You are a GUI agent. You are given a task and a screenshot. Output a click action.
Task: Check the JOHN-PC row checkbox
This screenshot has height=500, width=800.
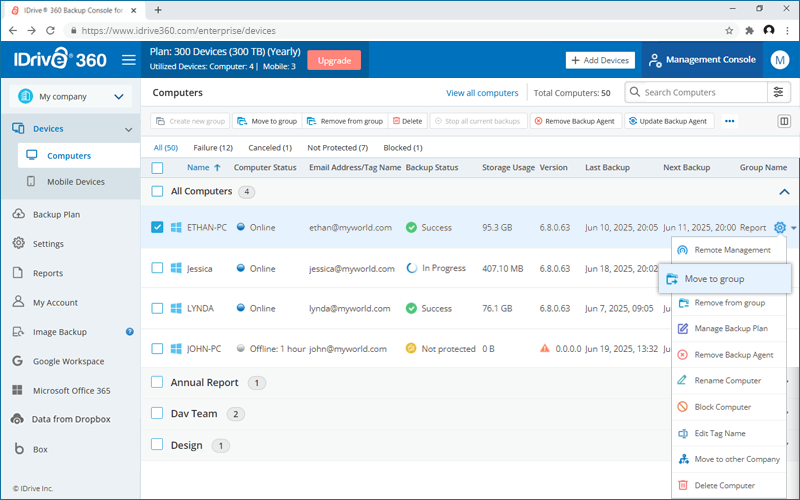pos(157,348)
